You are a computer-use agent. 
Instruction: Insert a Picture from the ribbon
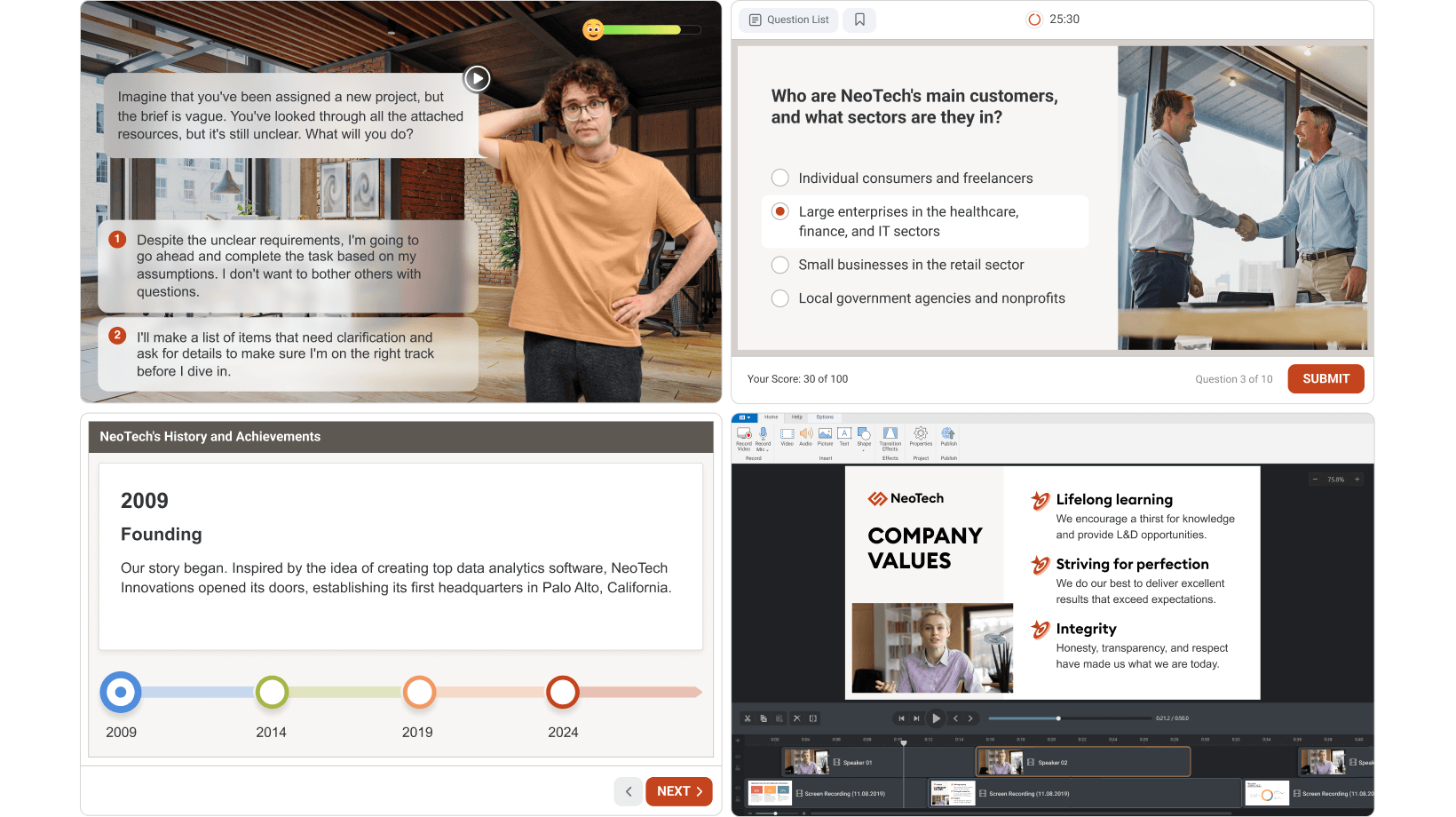pyautogui.click(x=825, y=433)
